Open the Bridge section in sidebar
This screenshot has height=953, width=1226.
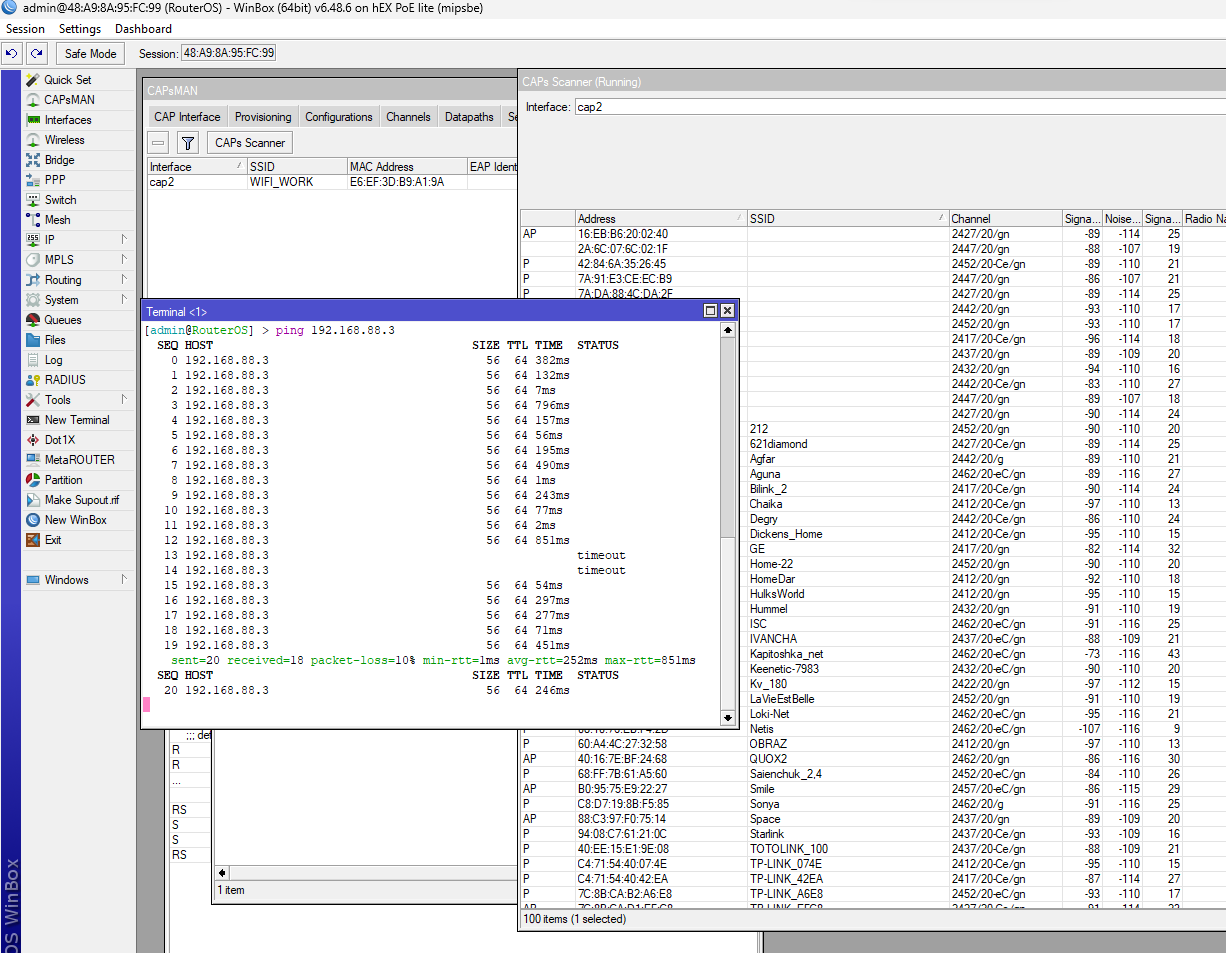pyautogui.click(x=59, y=160)
